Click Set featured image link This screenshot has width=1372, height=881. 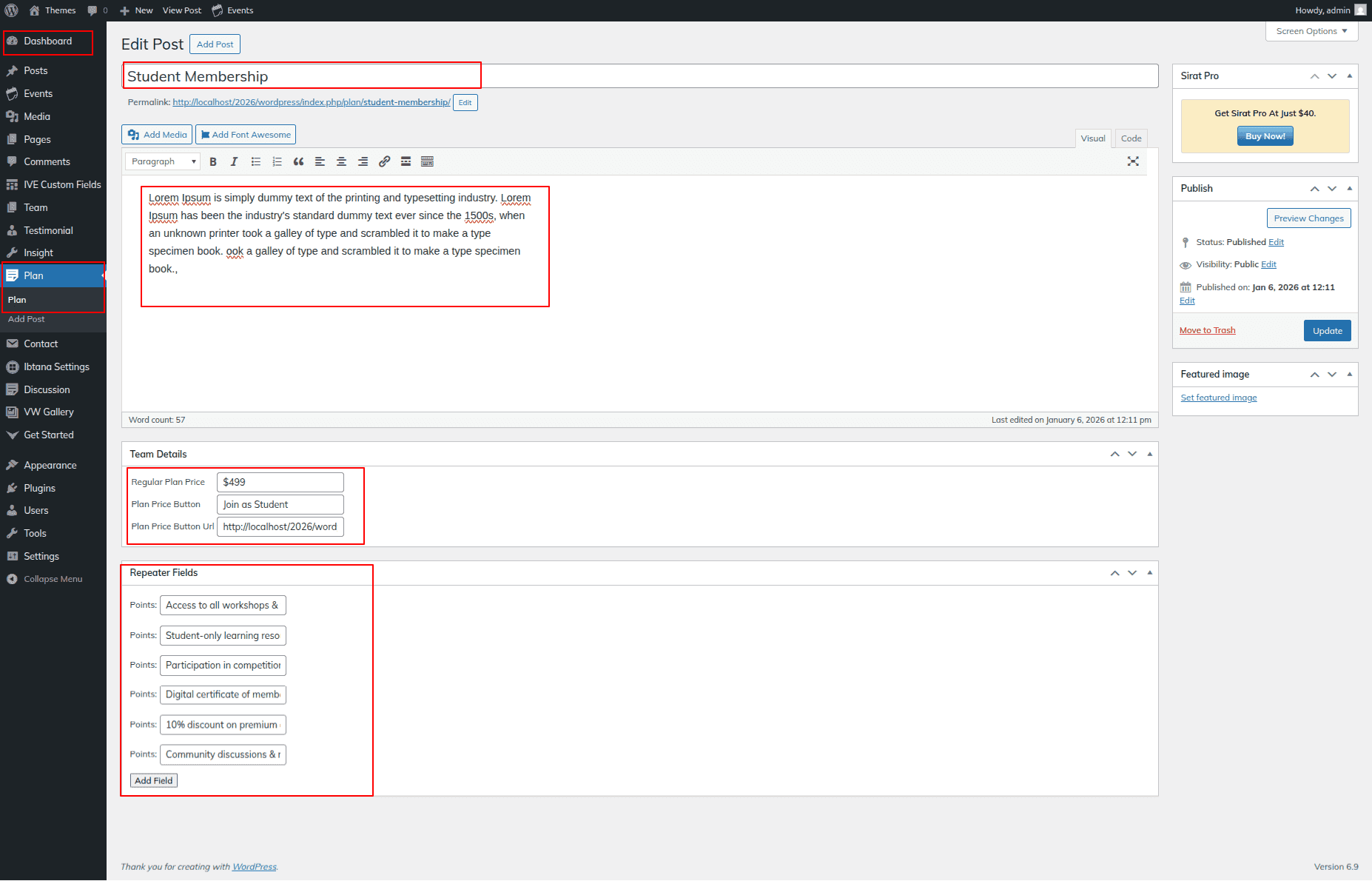(1218, 398)
